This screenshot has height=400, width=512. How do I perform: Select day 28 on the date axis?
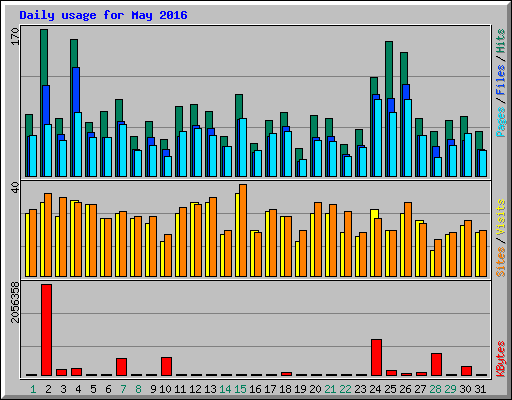point(435,389)
